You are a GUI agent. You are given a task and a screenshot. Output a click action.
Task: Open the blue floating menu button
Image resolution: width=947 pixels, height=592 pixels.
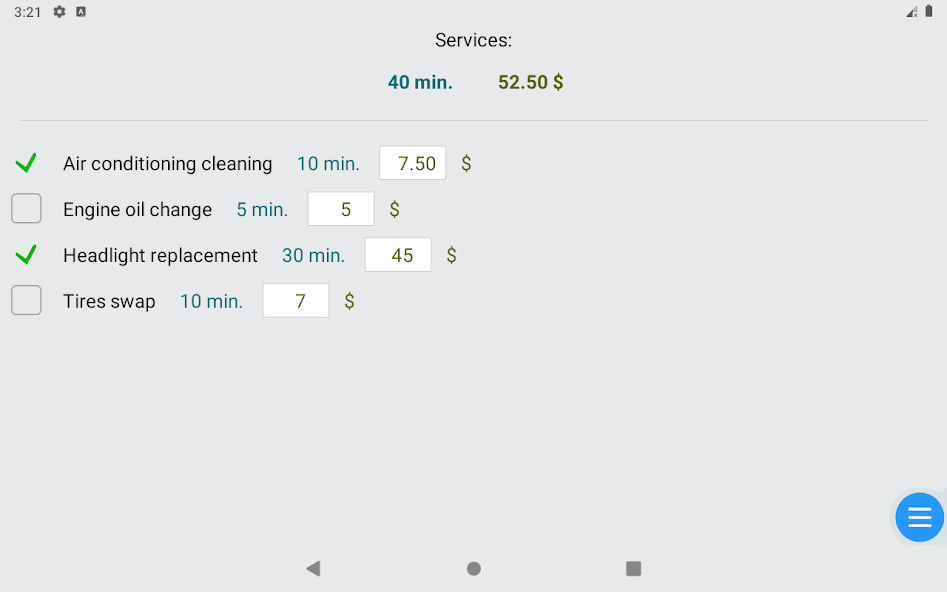point(919,517)
